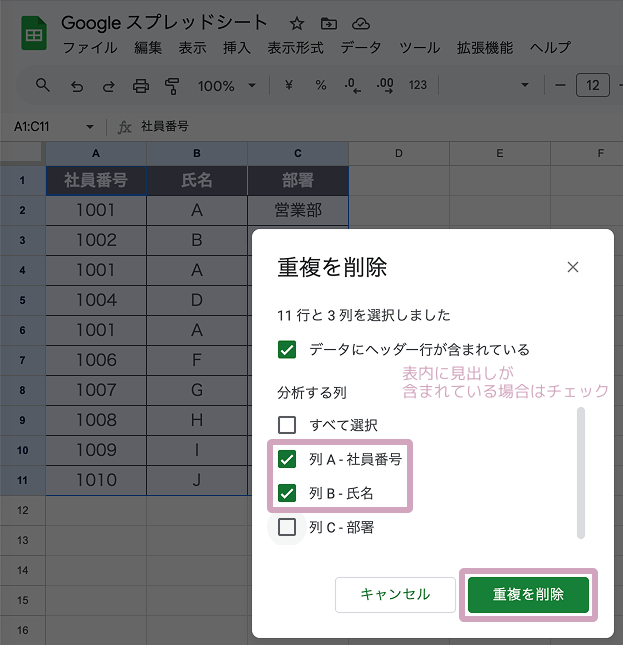Viewport: 623px width, 645px height.
Task: Open the 編集 menu
Action: [x=148, y=48]
